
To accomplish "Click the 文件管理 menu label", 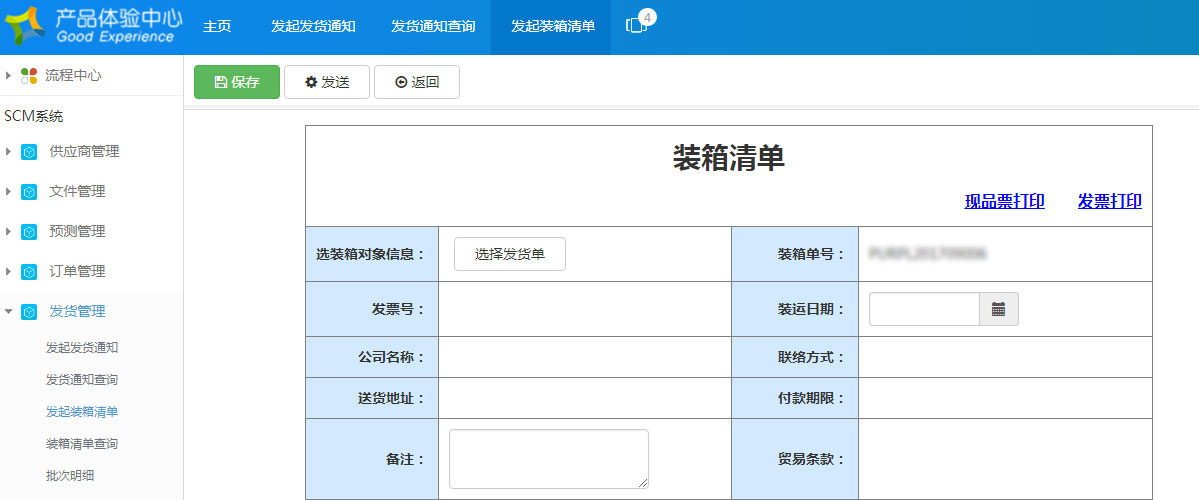I will click(x=77, y=191).
